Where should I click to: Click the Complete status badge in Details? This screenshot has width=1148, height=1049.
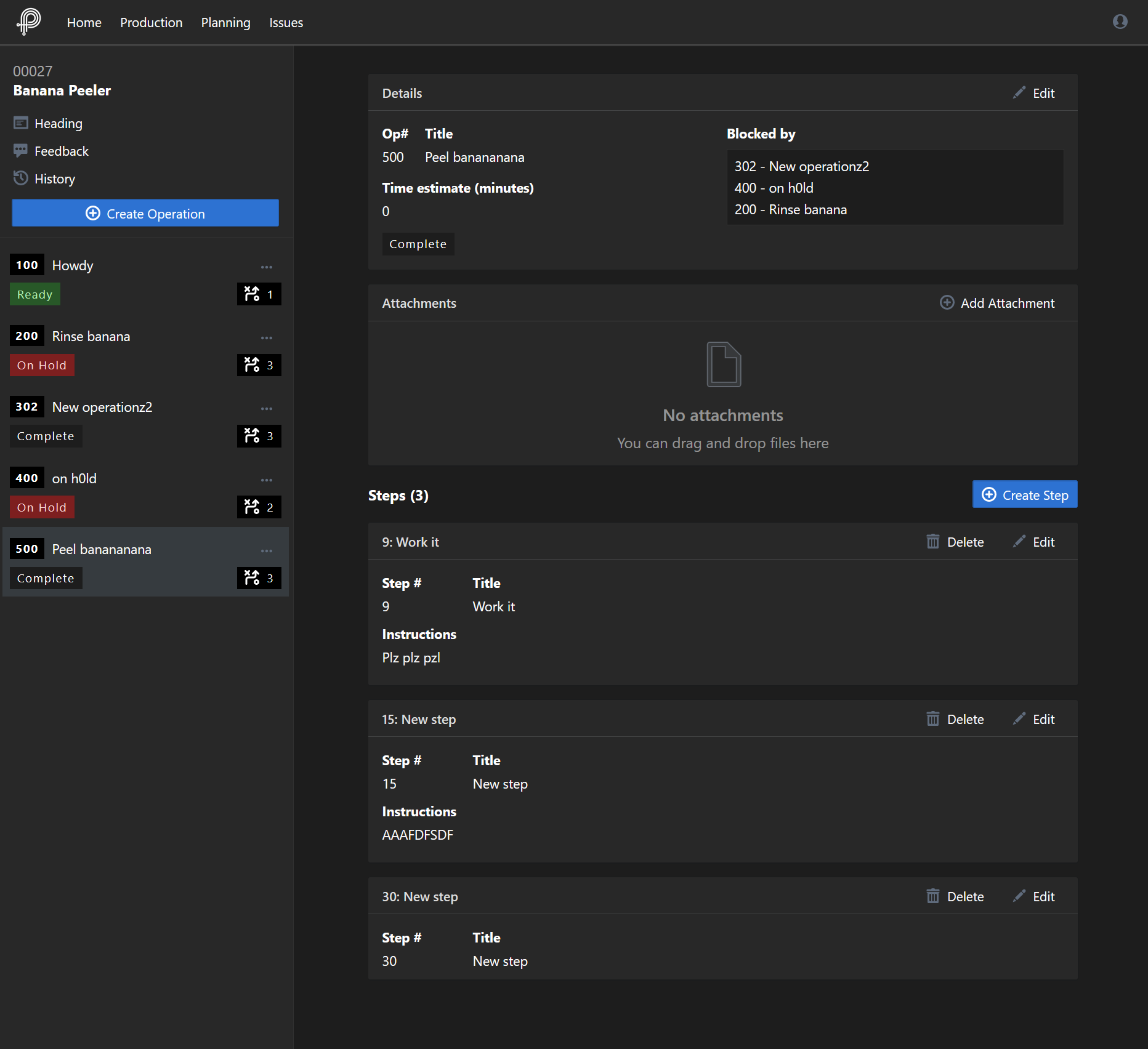[418, 244]
